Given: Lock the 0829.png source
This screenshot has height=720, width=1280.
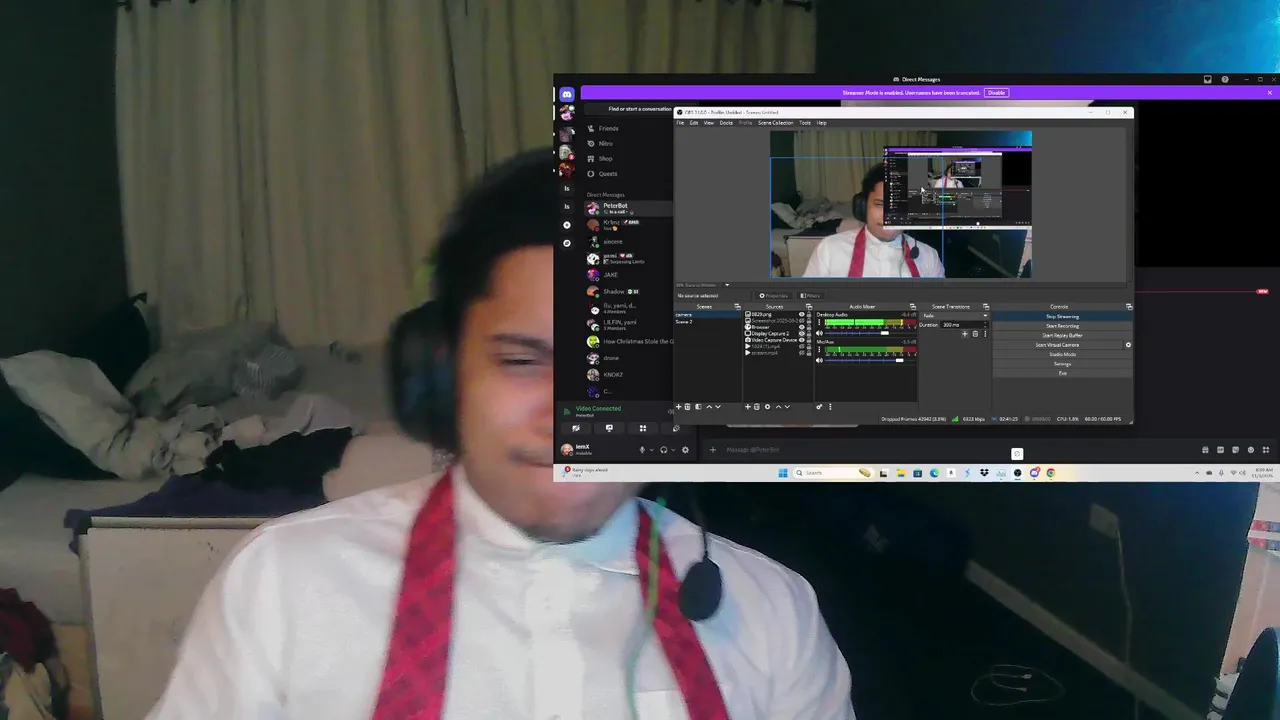Looking at the screenshot, I should (809, 314).
